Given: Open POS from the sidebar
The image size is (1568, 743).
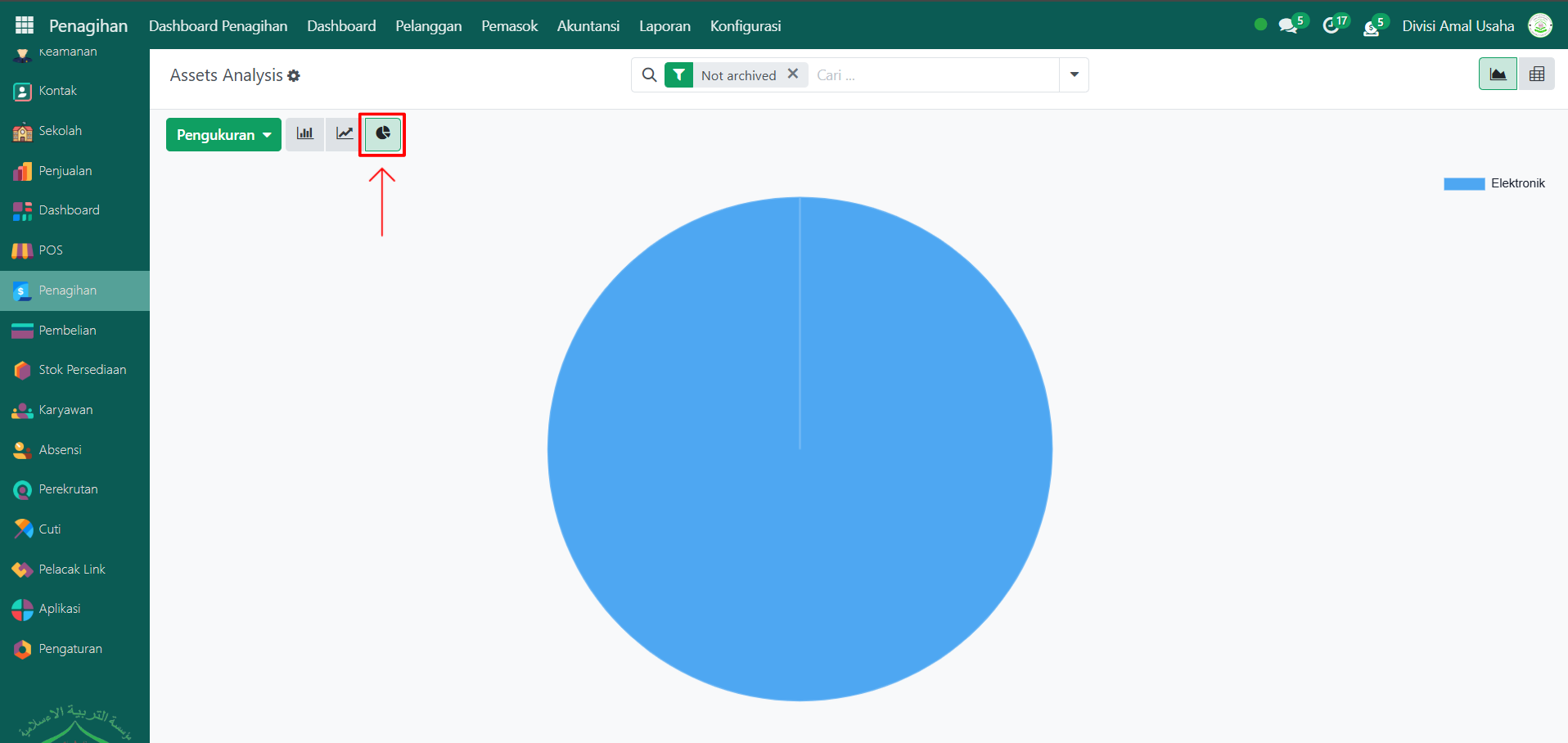Looking at the screenshot, I should coord(51,250).
